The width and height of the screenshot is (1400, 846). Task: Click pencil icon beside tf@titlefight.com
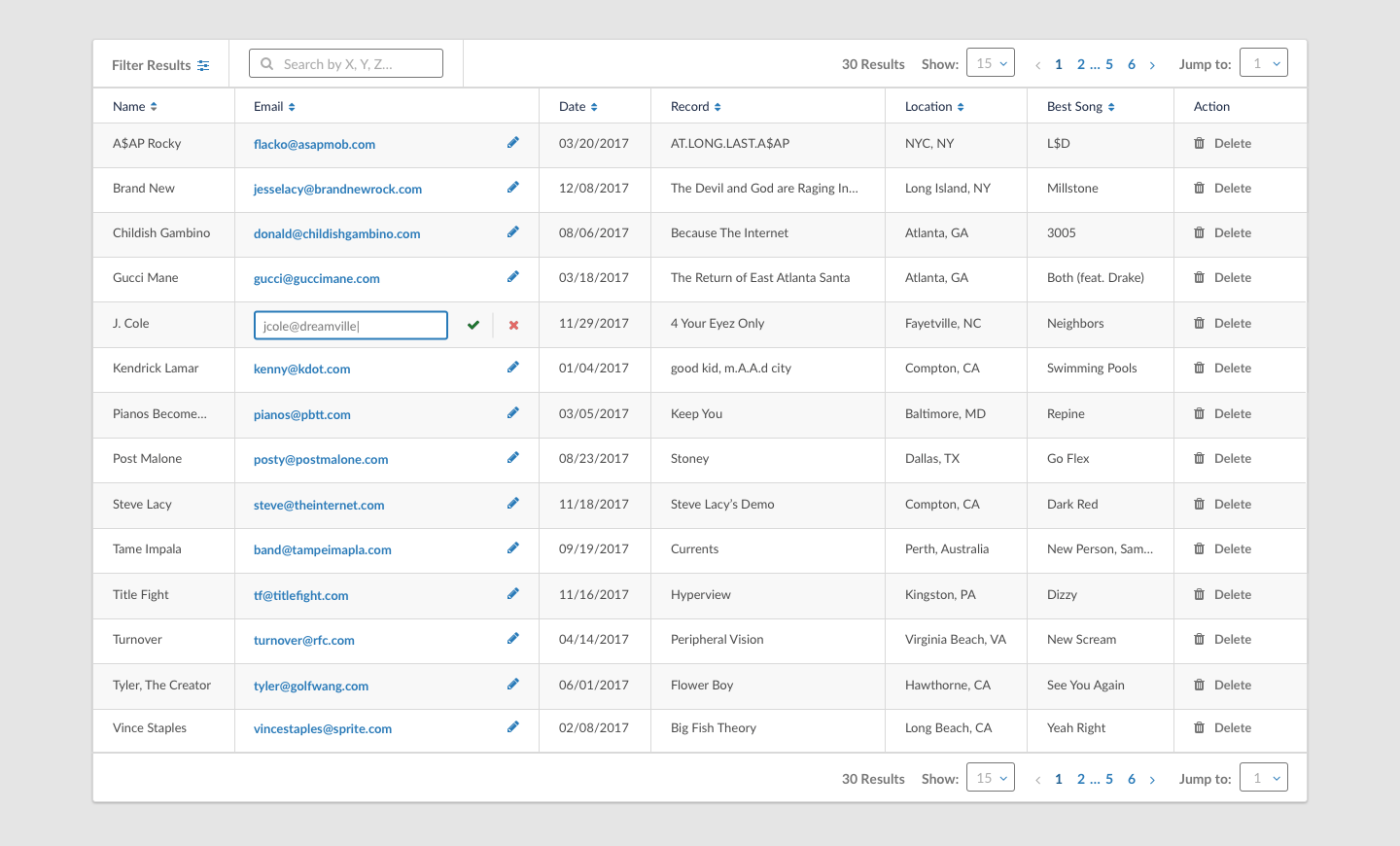pos(513,594)
